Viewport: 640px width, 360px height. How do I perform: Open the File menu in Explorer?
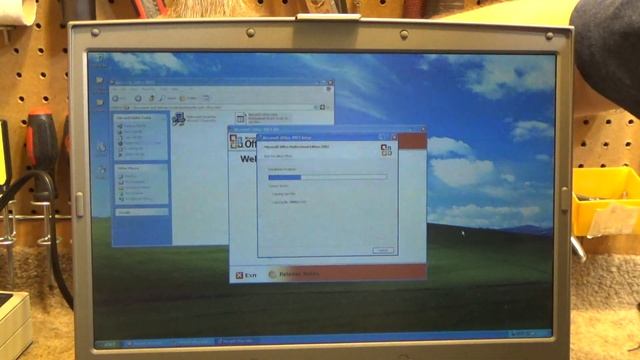tap(115, 89)
